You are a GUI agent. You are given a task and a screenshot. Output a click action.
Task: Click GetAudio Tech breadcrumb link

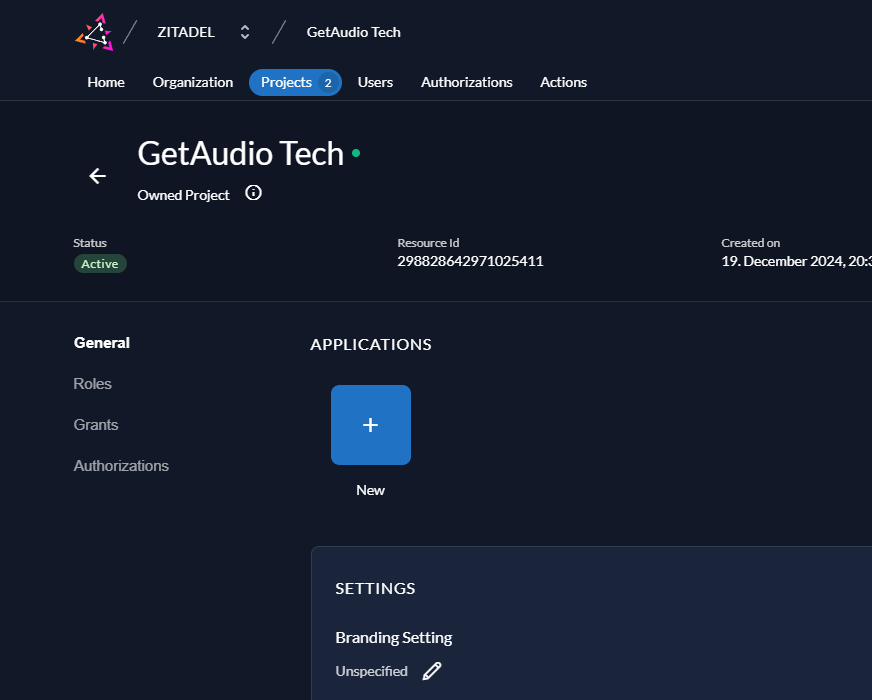pyautogui.click(x=354, y=32)
